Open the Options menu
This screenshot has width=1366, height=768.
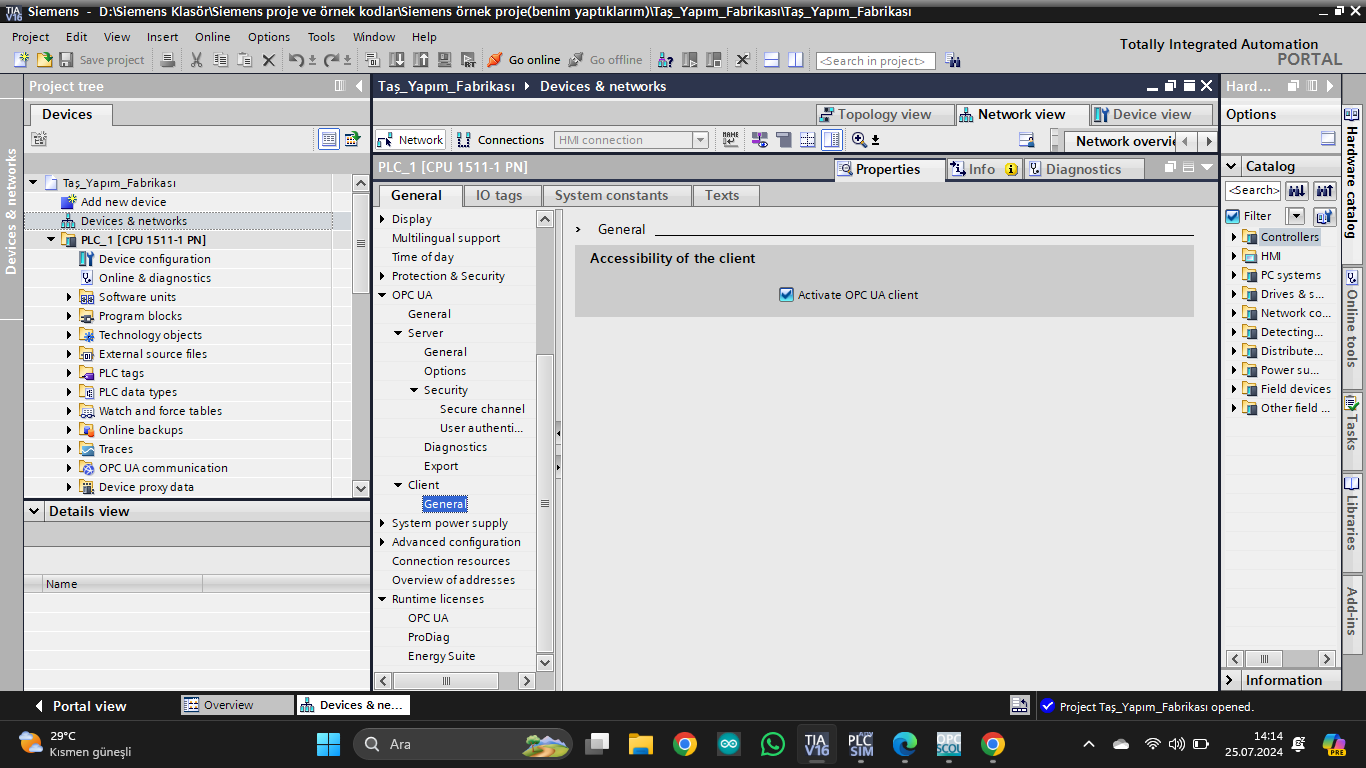tap(269, 37)
